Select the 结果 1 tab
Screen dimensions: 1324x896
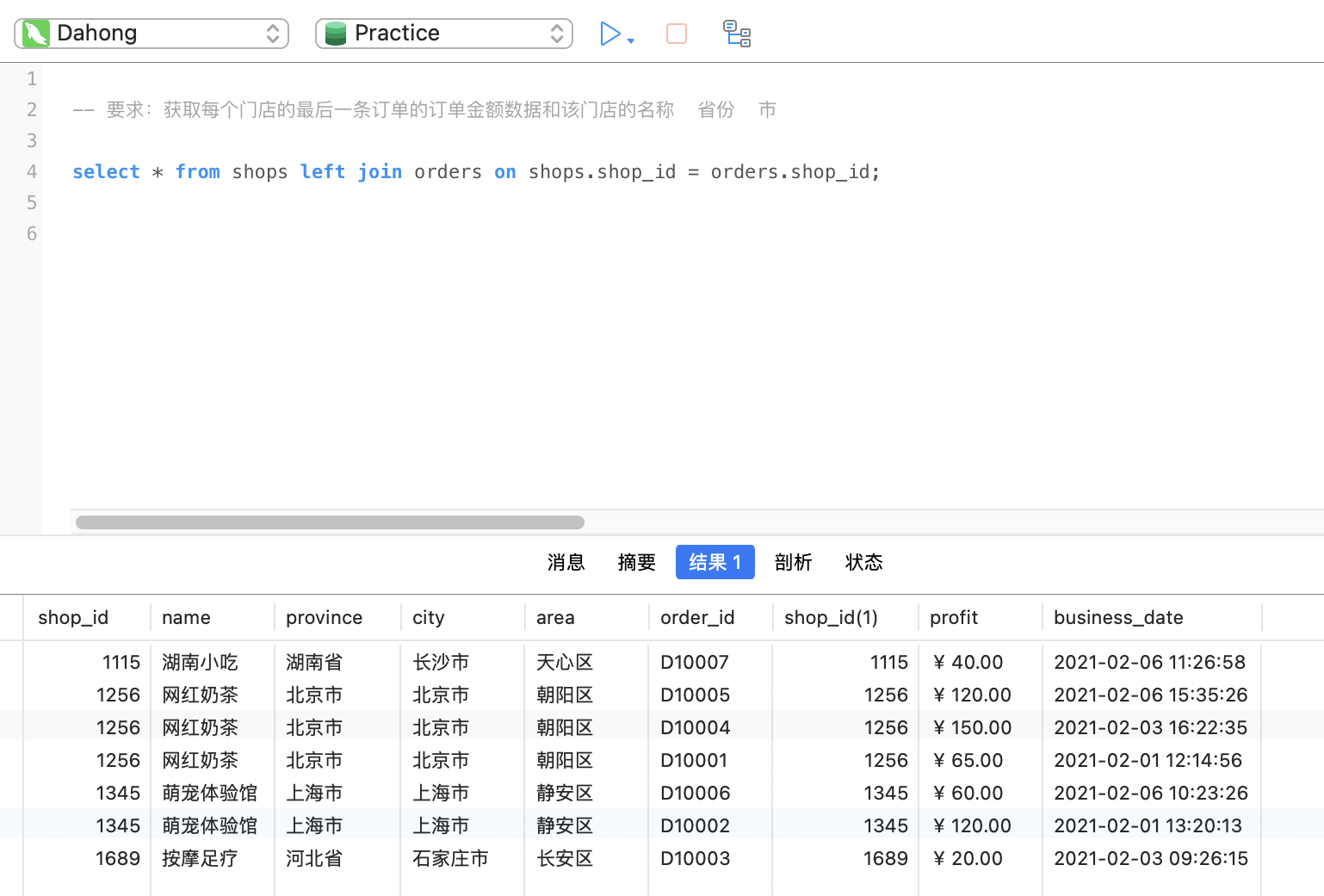tap(715, 562)
